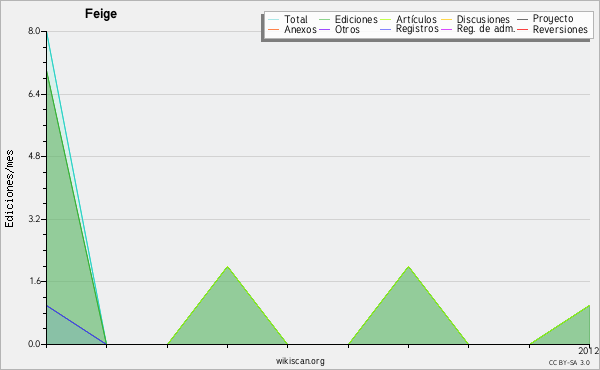Click the 2012 x-axis label

589,351
